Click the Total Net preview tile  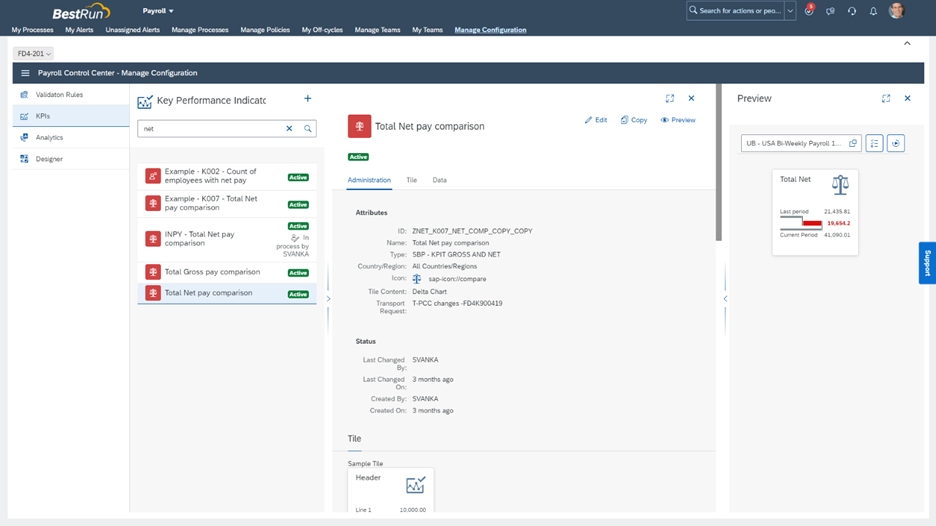point(815,211)
